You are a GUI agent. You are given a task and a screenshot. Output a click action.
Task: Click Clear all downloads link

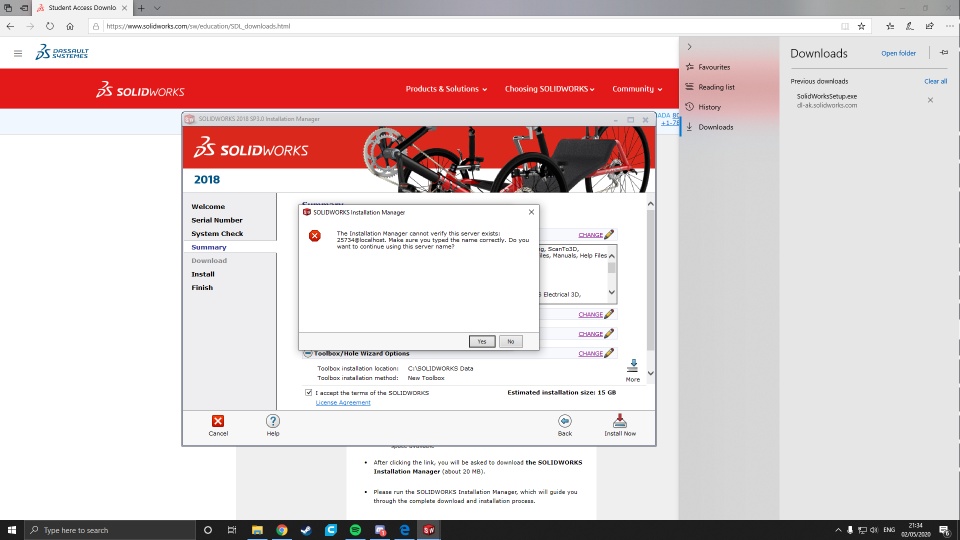[935, 81]
